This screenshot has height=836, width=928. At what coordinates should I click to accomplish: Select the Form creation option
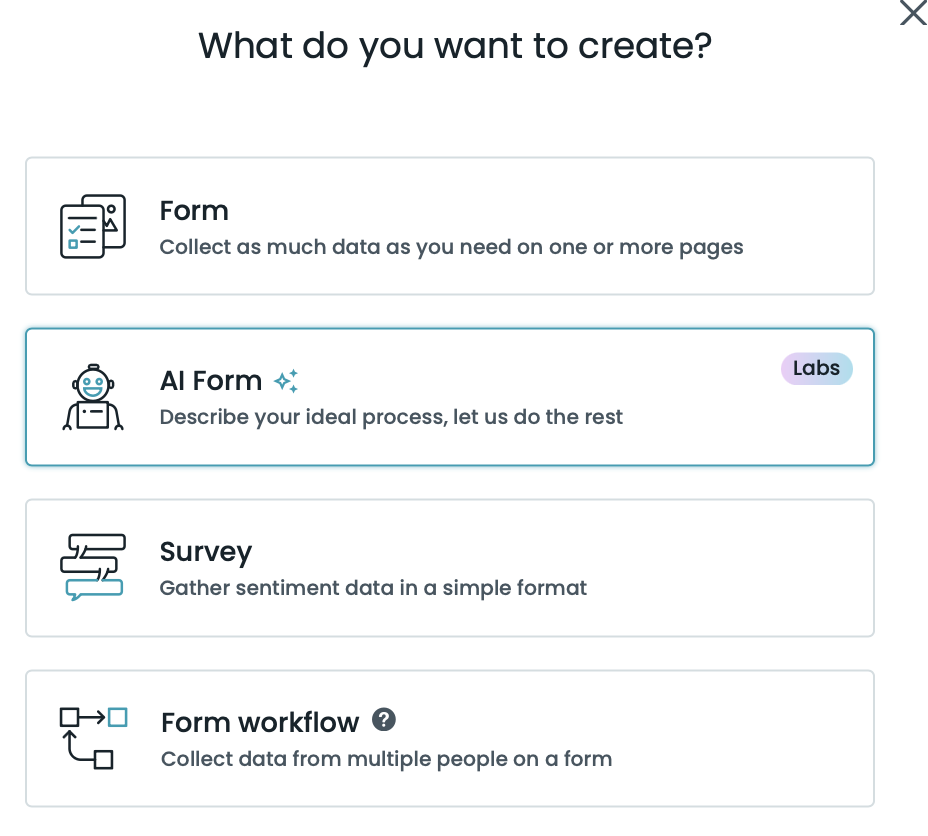450,225
